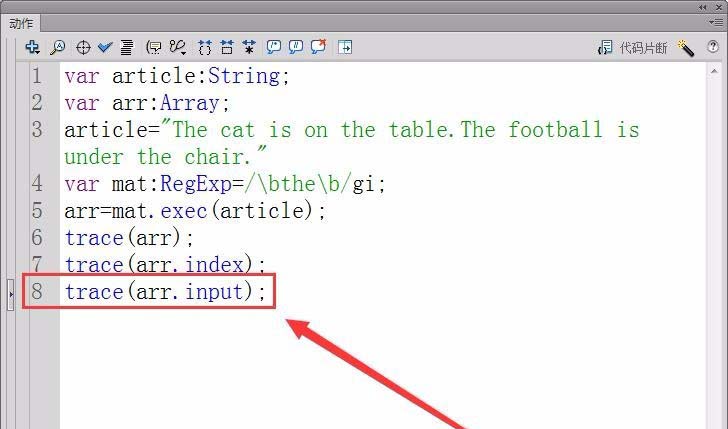Screen dimensions: 728x429
Task: Click the scrollbar up arrow in the code editor
Action: point(714,71)
